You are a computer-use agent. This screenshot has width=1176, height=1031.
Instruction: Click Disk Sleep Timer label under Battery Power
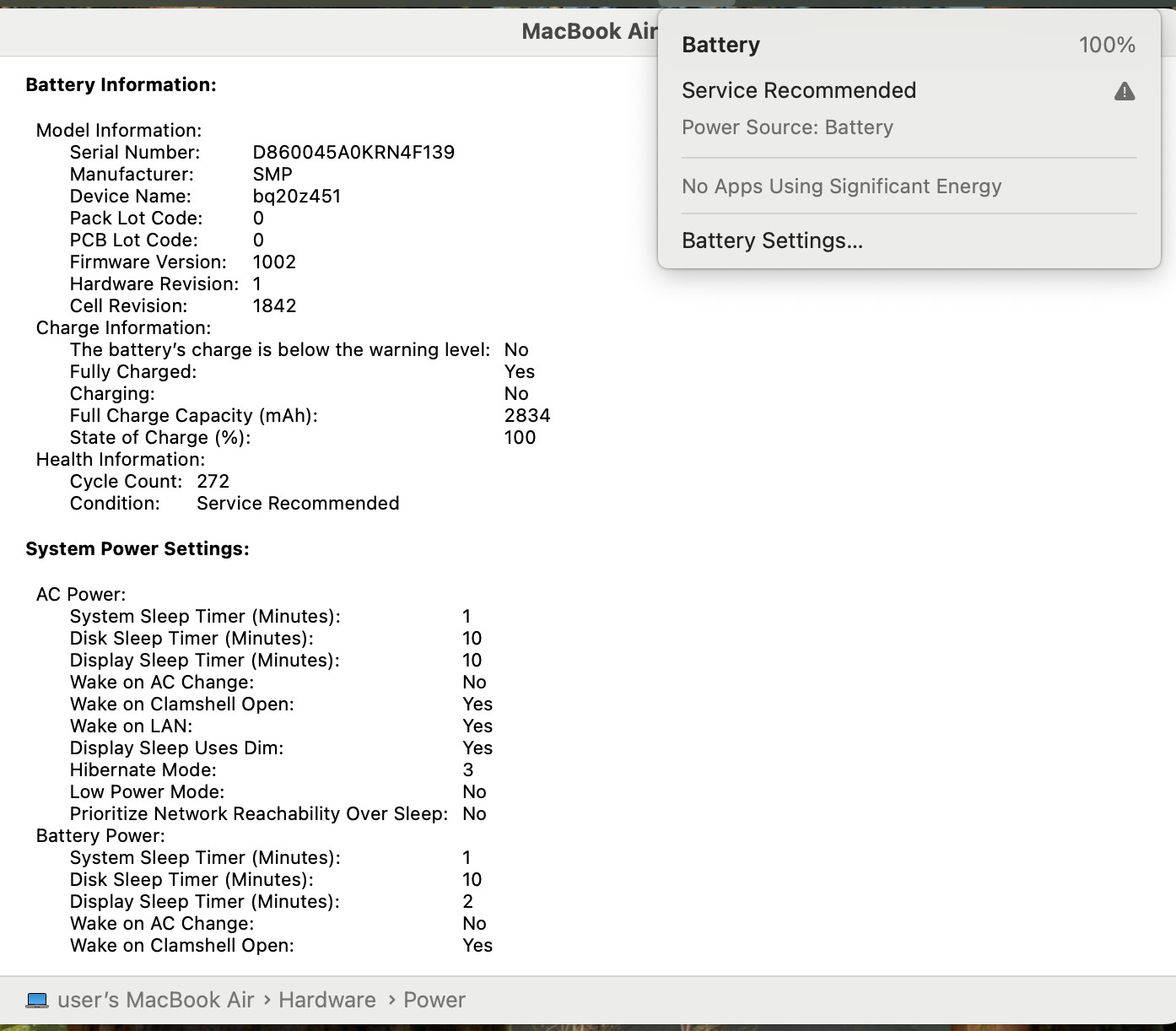click(192, 880)
